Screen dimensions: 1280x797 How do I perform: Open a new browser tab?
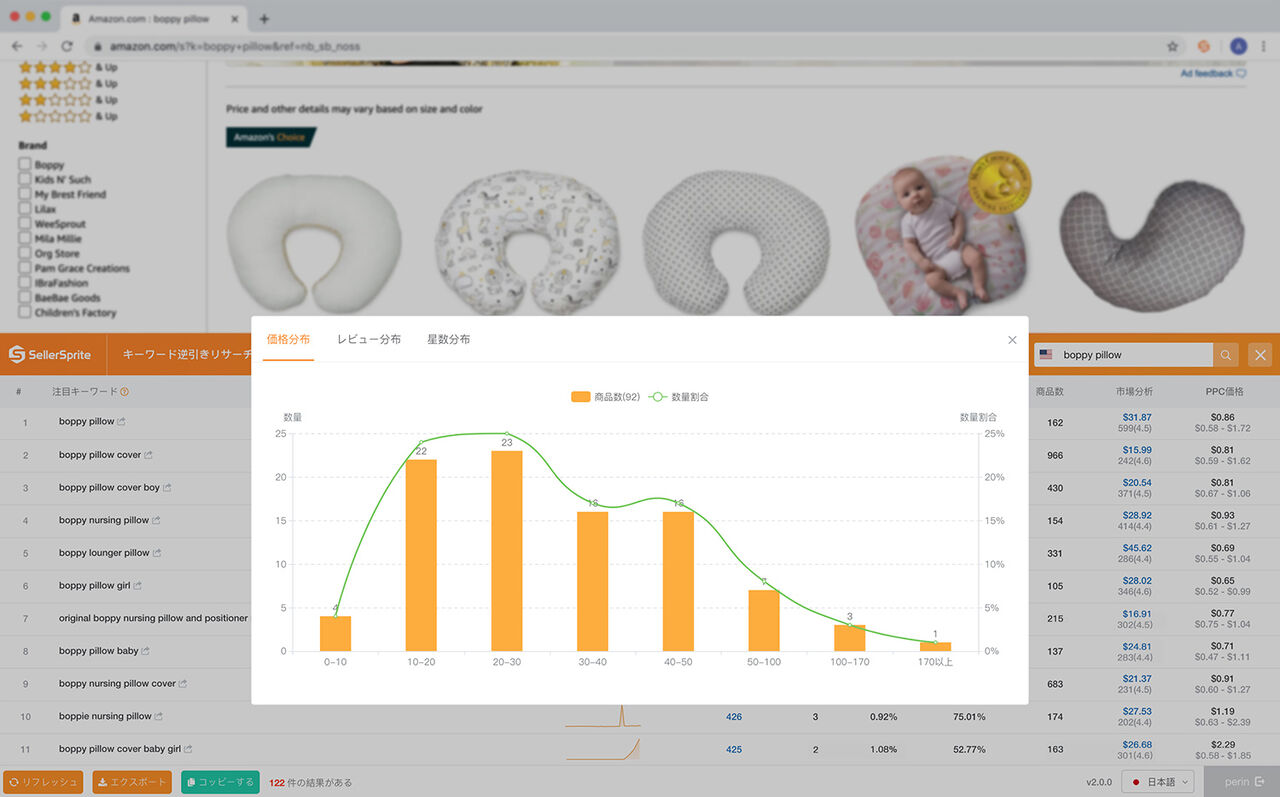pos(264,19)
